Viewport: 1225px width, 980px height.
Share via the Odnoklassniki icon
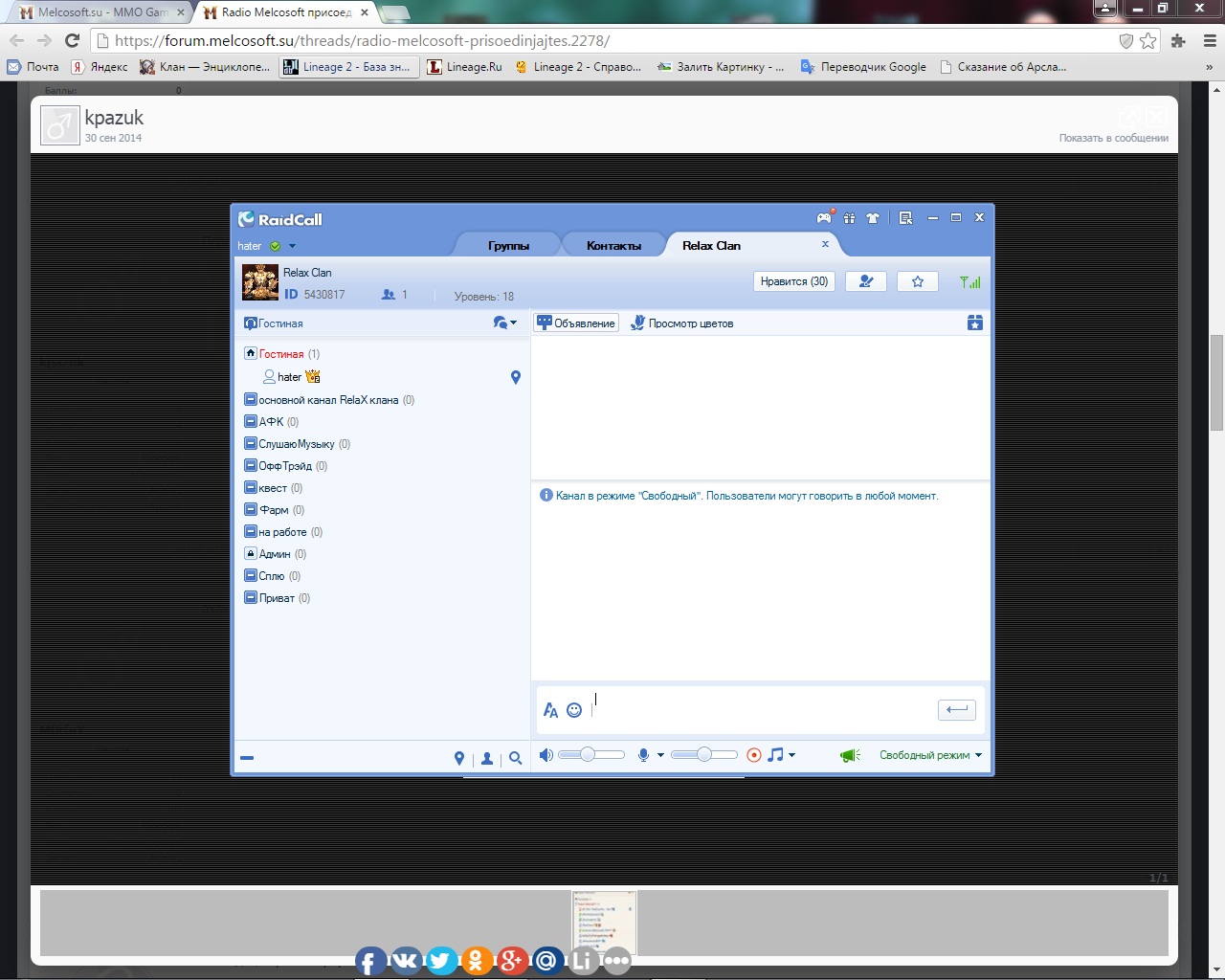pyautogui.click(x=477, y=961)
